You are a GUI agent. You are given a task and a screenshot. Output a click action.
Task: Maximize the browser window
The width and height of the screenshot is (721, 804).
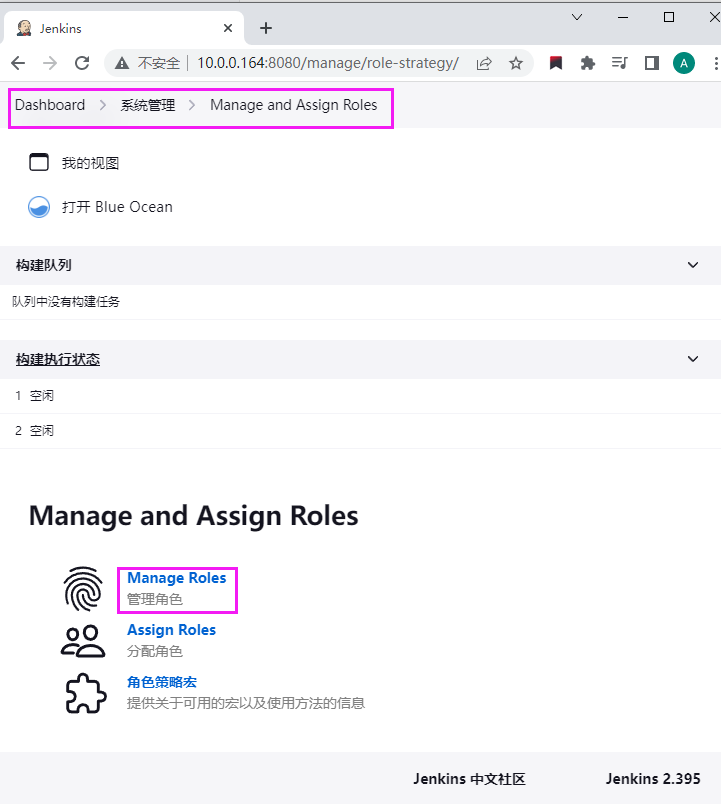669,17
